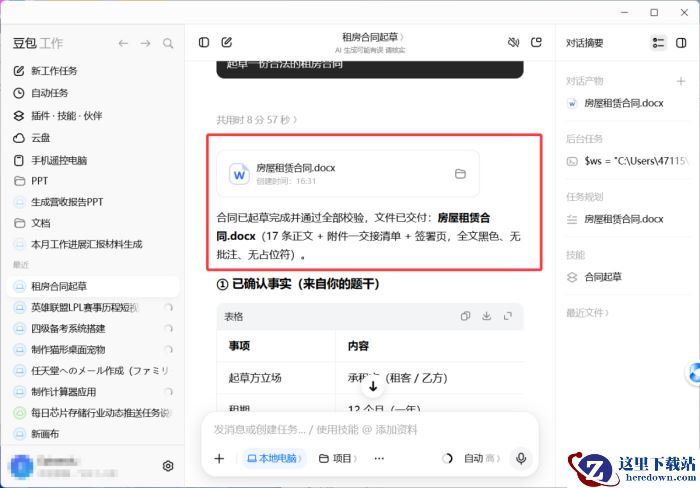Open 自动任务 in the sidebar
Image resolution: width=700 pixels, height=488 pixels.
point(41,93)
